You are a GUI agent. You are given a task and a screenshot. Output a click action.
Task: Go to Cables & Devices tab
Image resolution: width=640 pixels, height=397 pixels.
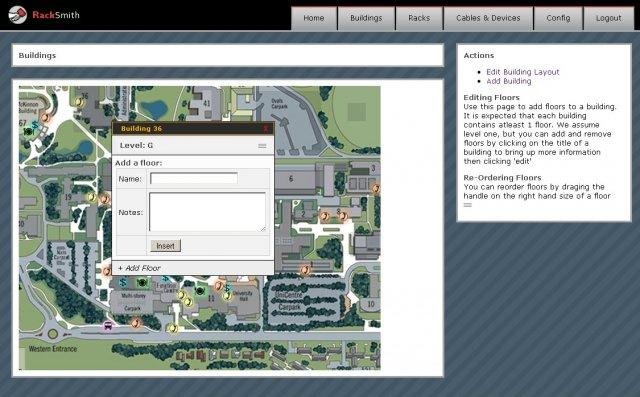(x=488, y=18)
